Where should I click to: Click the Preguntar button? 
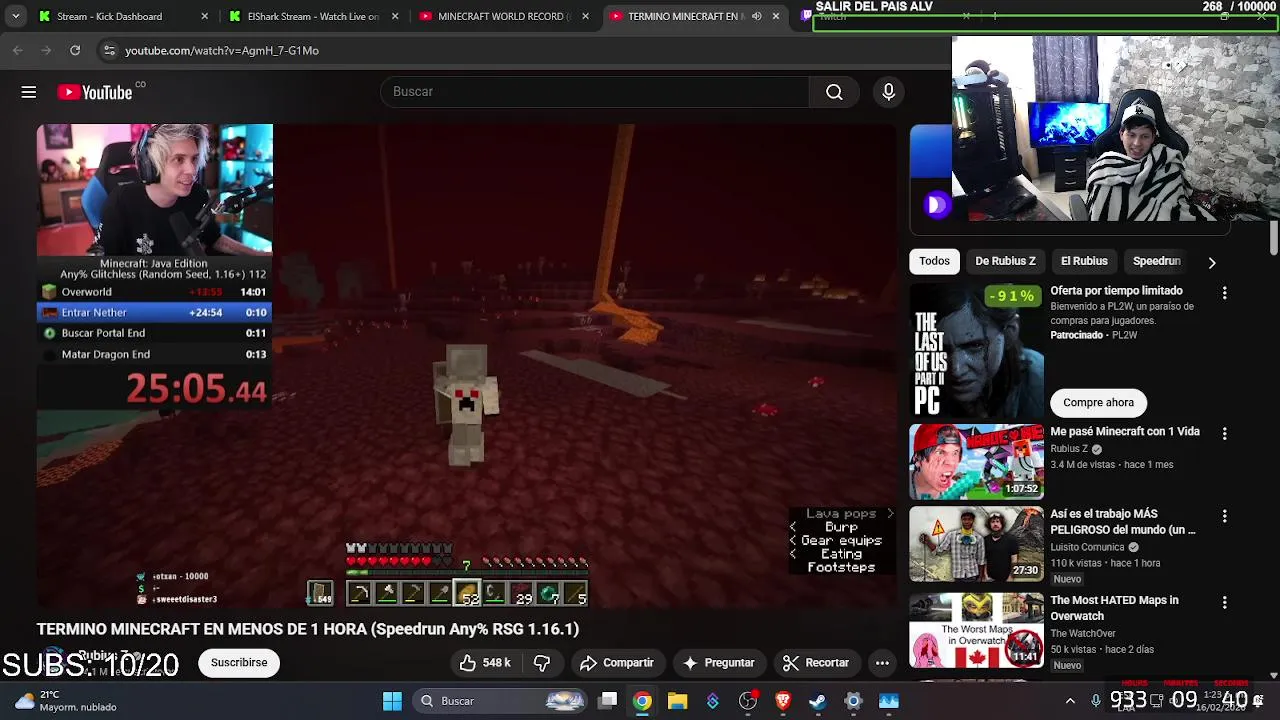coord(719,662)
